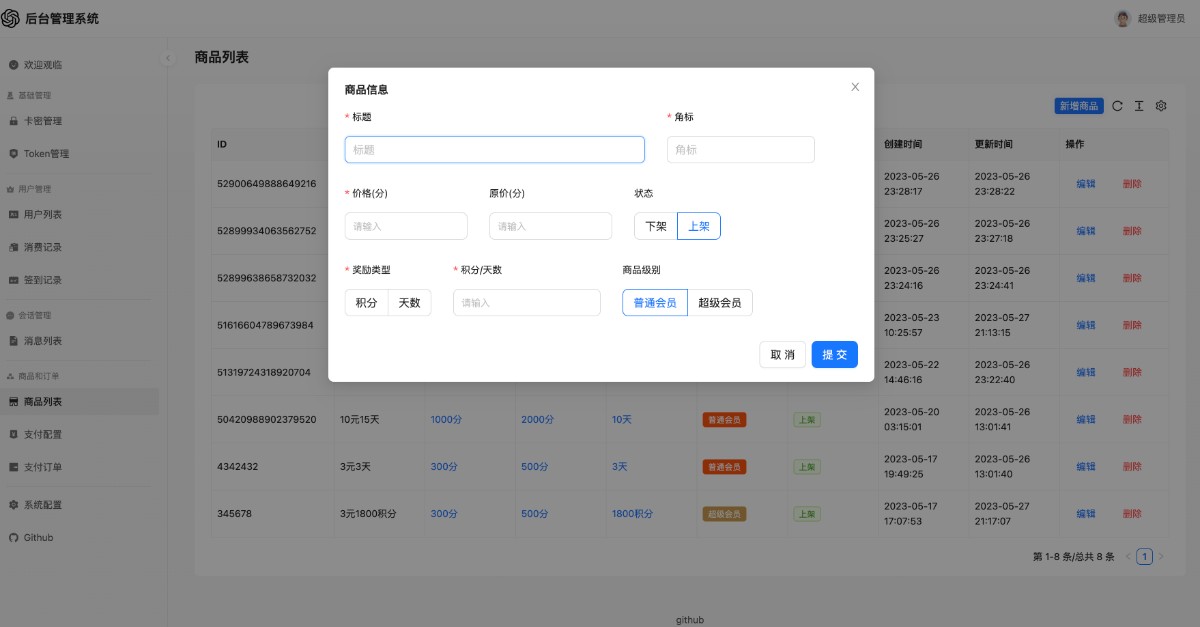Choose 天数 as the reward type
Screen dimensions: 1200x627
[410, 303]
